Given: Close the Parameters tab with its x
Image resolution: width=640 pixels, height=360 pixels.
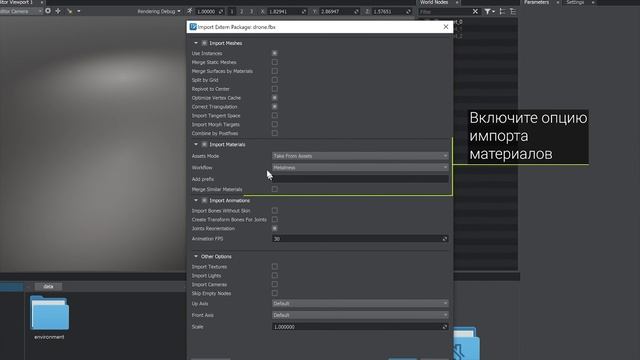Looking at the screenshot, I should 558,2.
